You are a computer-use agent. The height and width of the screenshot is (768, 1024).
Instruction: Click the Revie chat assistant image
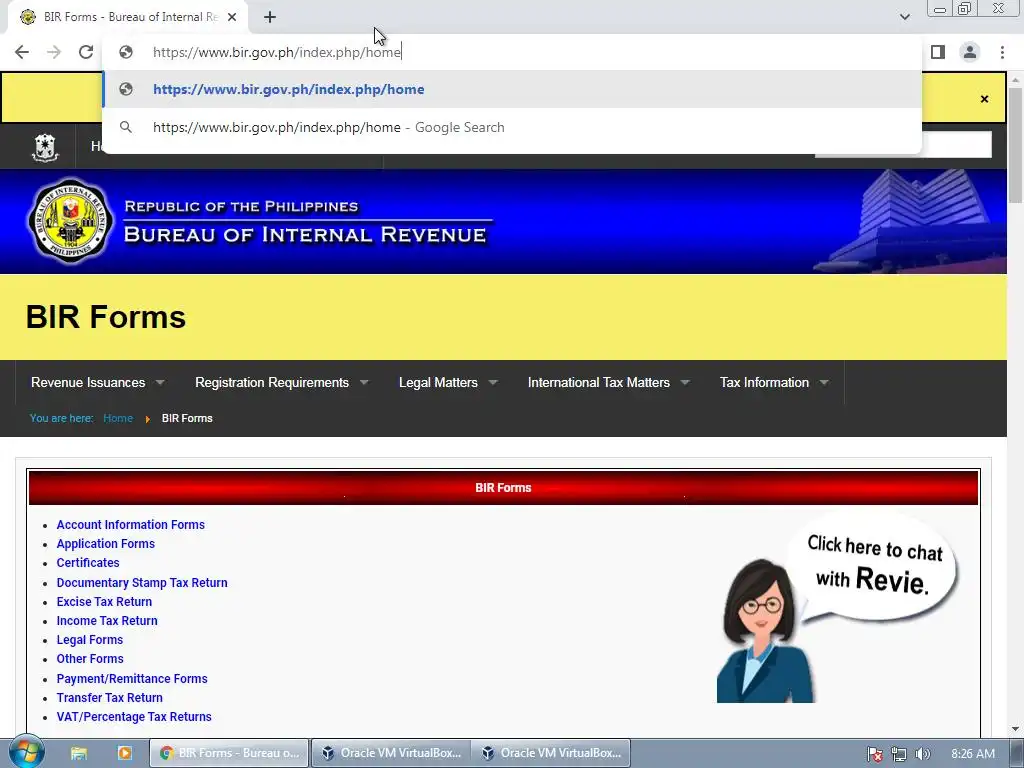click(837, 609)
